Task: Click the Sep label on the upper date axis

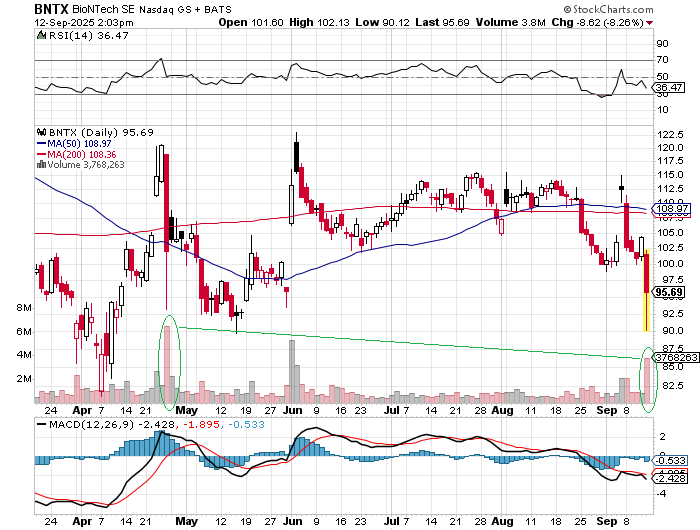Action: pyautogui.click(x=607, y=410)
